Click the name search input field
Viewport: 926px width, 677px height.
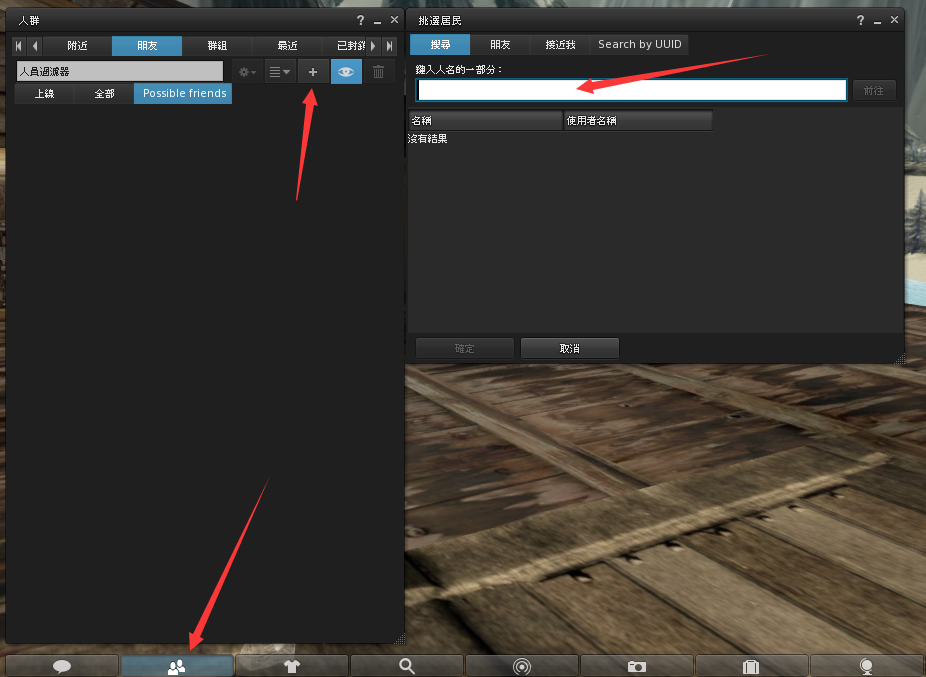pos(631,90)
